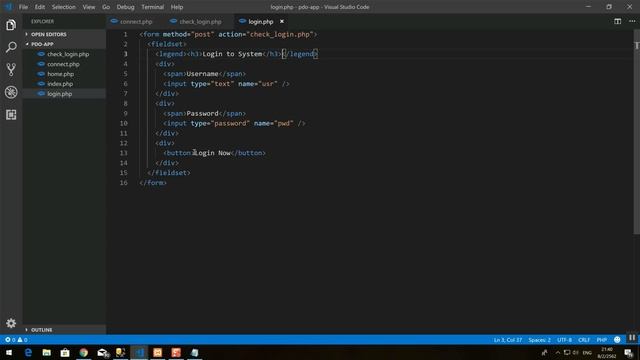Open Chrome from taskbar

pyautogui.click(x=84, y=353)
